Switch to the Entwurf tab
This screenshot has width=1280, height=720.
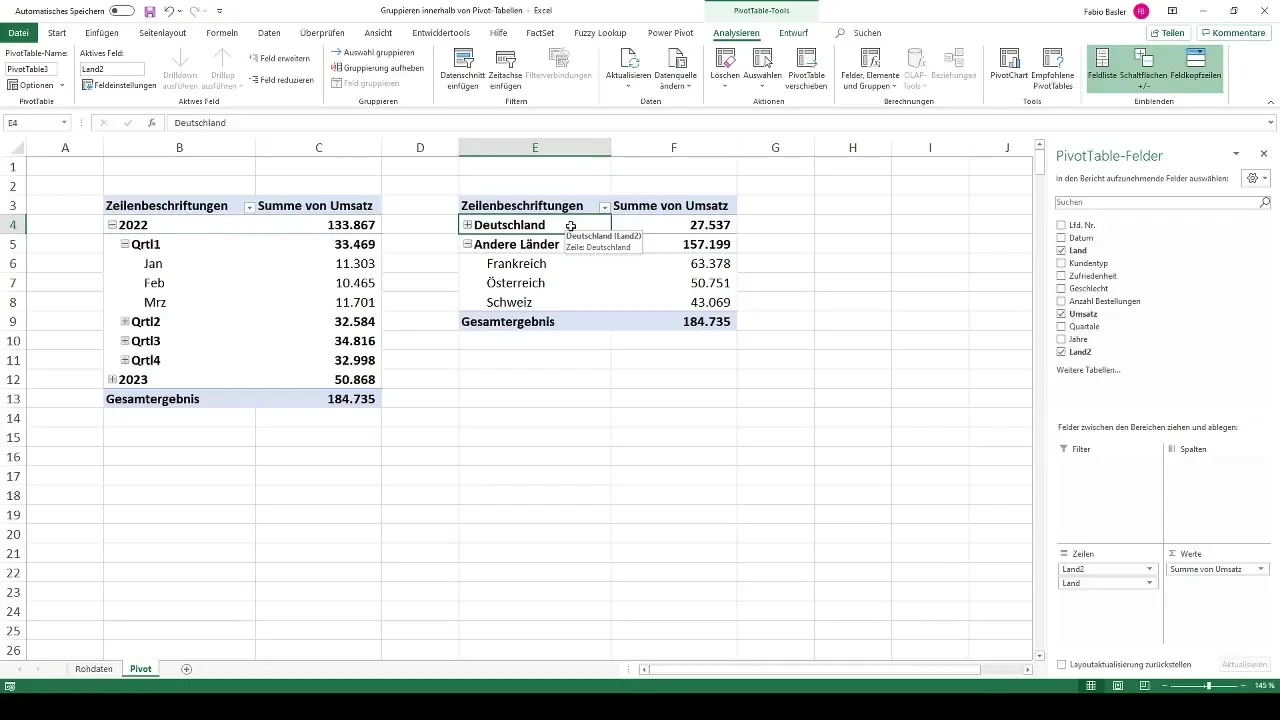(x=793, y=33)
